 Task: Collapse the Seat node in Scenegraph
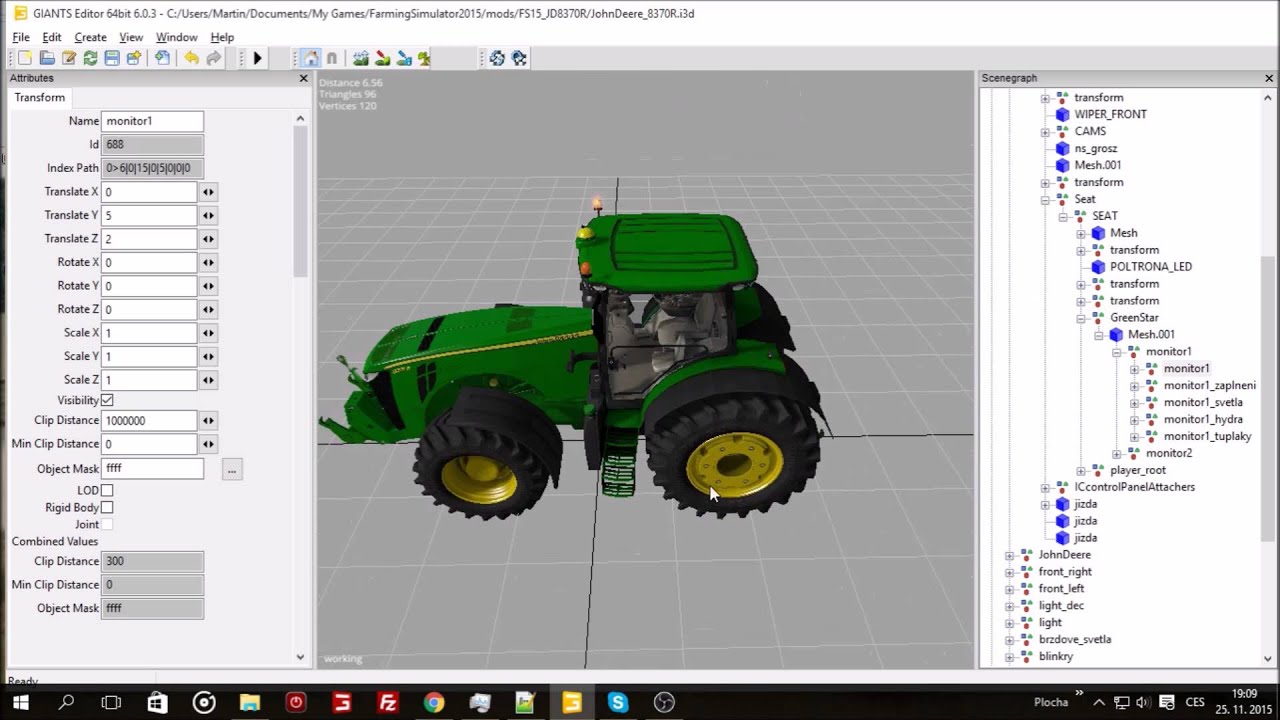[x=1045, y=199]
